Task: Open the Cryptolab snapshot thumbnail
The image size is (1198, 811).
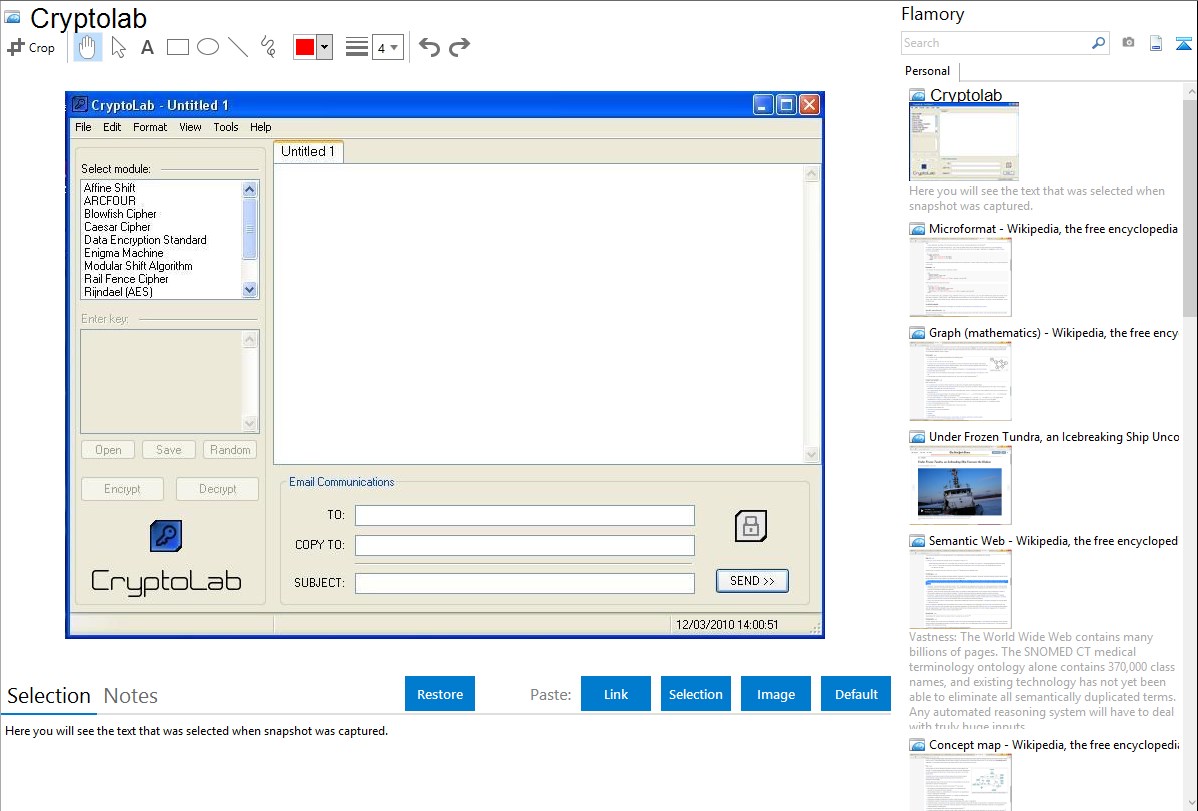Action: click(x=963, y=142)
